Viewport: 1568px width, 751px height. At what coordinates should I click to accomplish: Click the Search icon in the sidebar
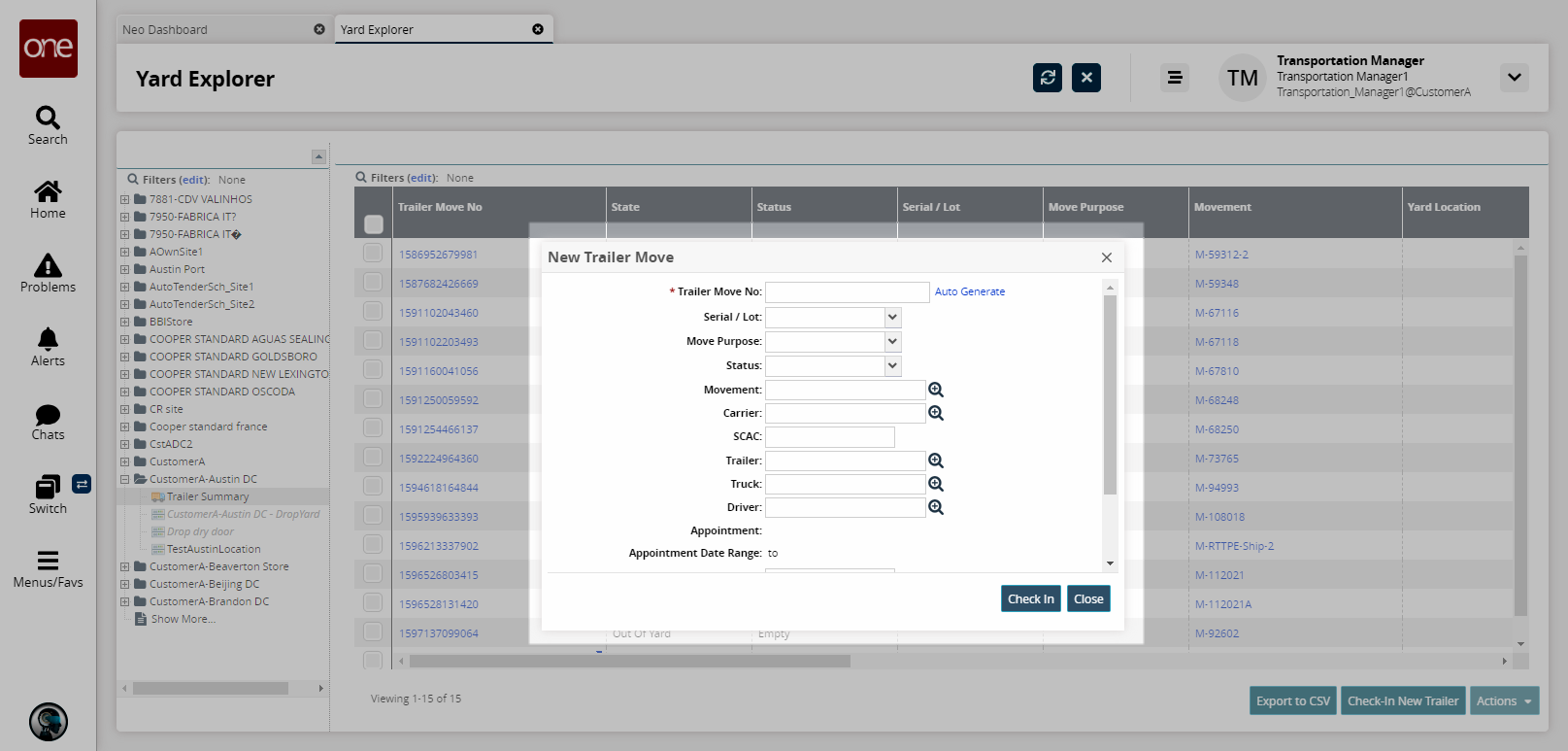pyautogui.click(x=48, y=119)
